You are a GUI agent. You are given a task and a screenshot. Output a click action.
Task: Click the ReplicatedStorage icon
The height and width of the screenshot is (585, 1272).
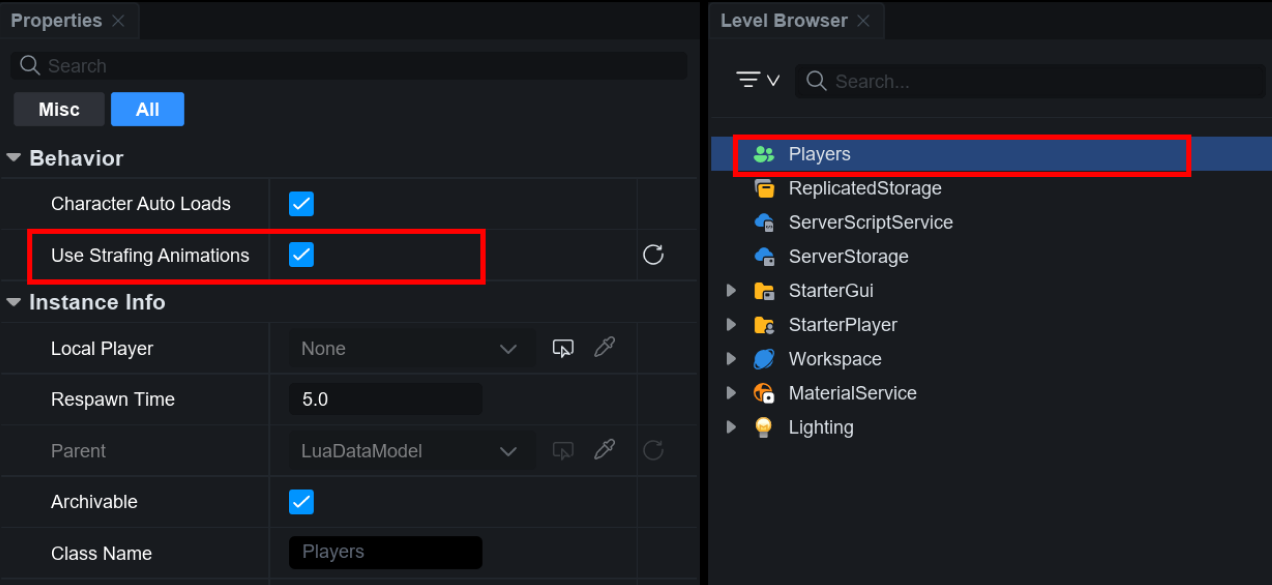[x=764, y=188]
